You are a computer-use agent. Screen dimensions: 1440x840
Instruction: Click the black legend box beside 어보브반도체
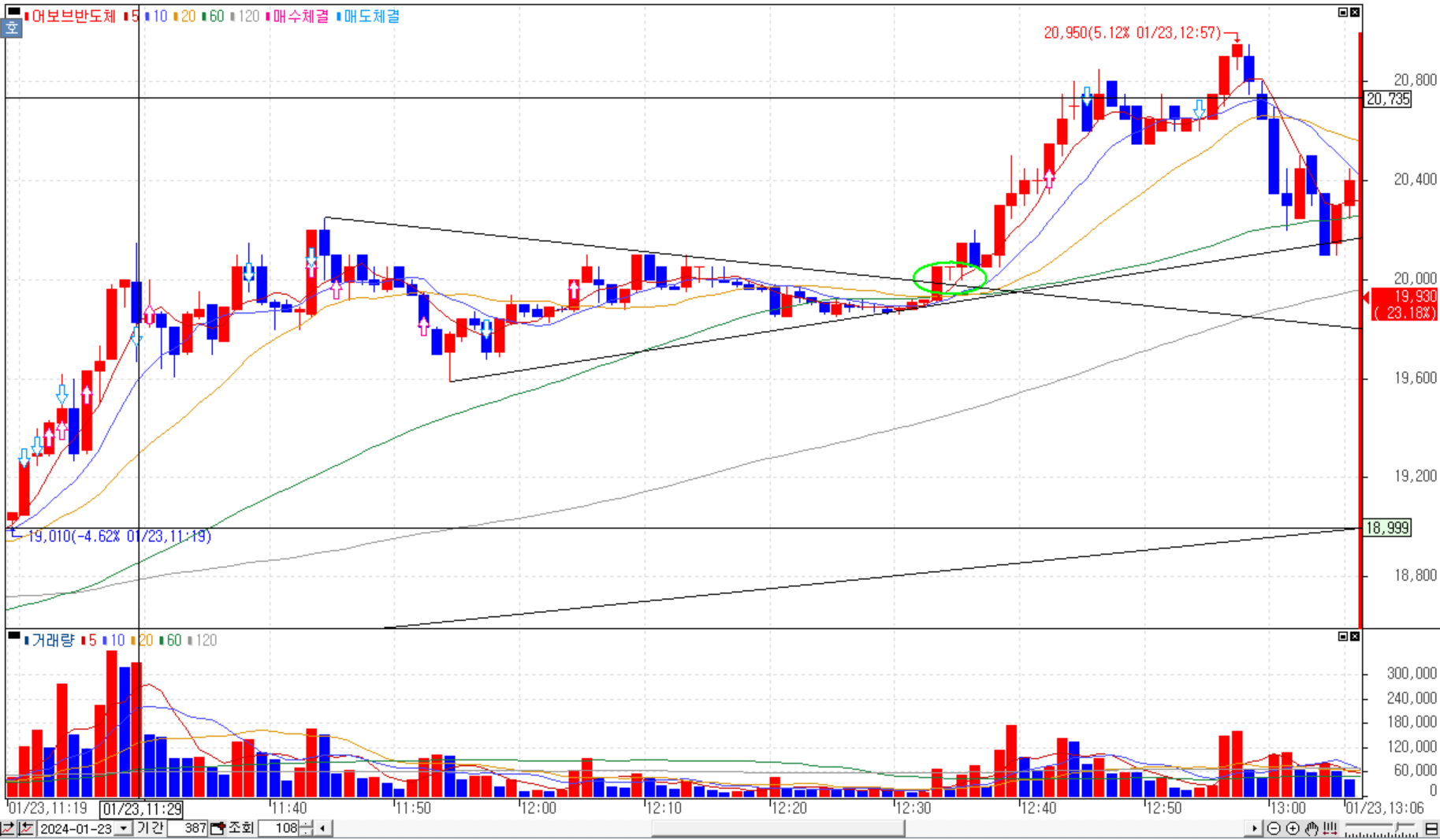tap(13, 12)
